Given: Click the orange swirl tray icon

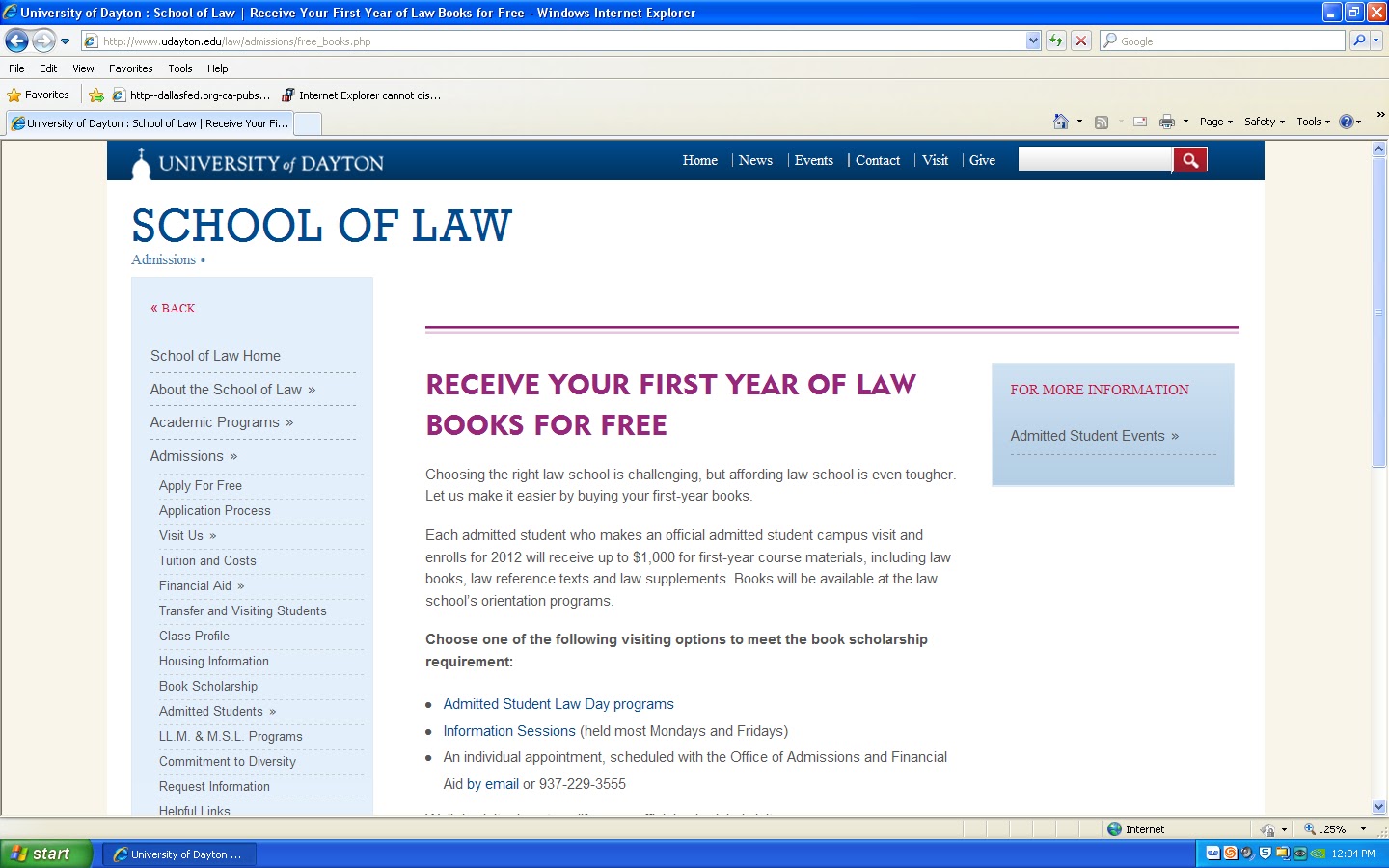Looking at the screenshot, I should pos(1230,854).
